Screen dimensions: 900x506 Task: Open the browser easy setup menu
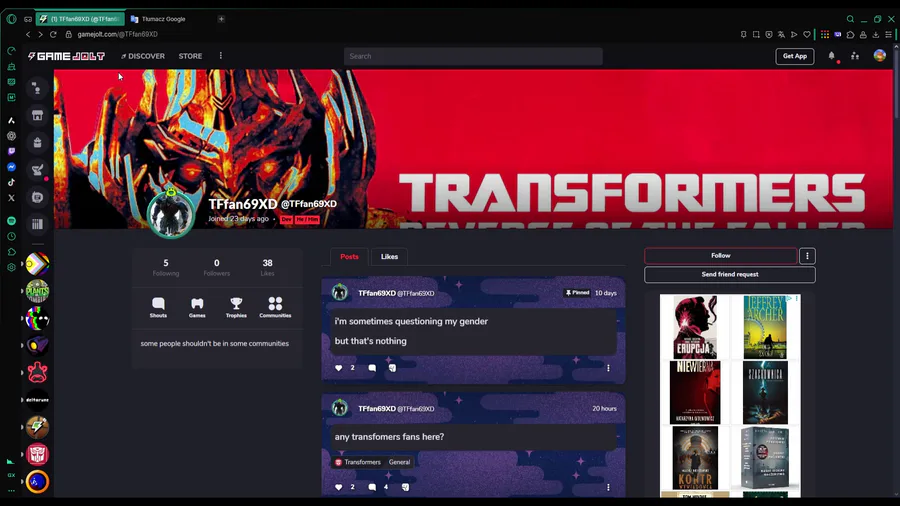[888, 34]
